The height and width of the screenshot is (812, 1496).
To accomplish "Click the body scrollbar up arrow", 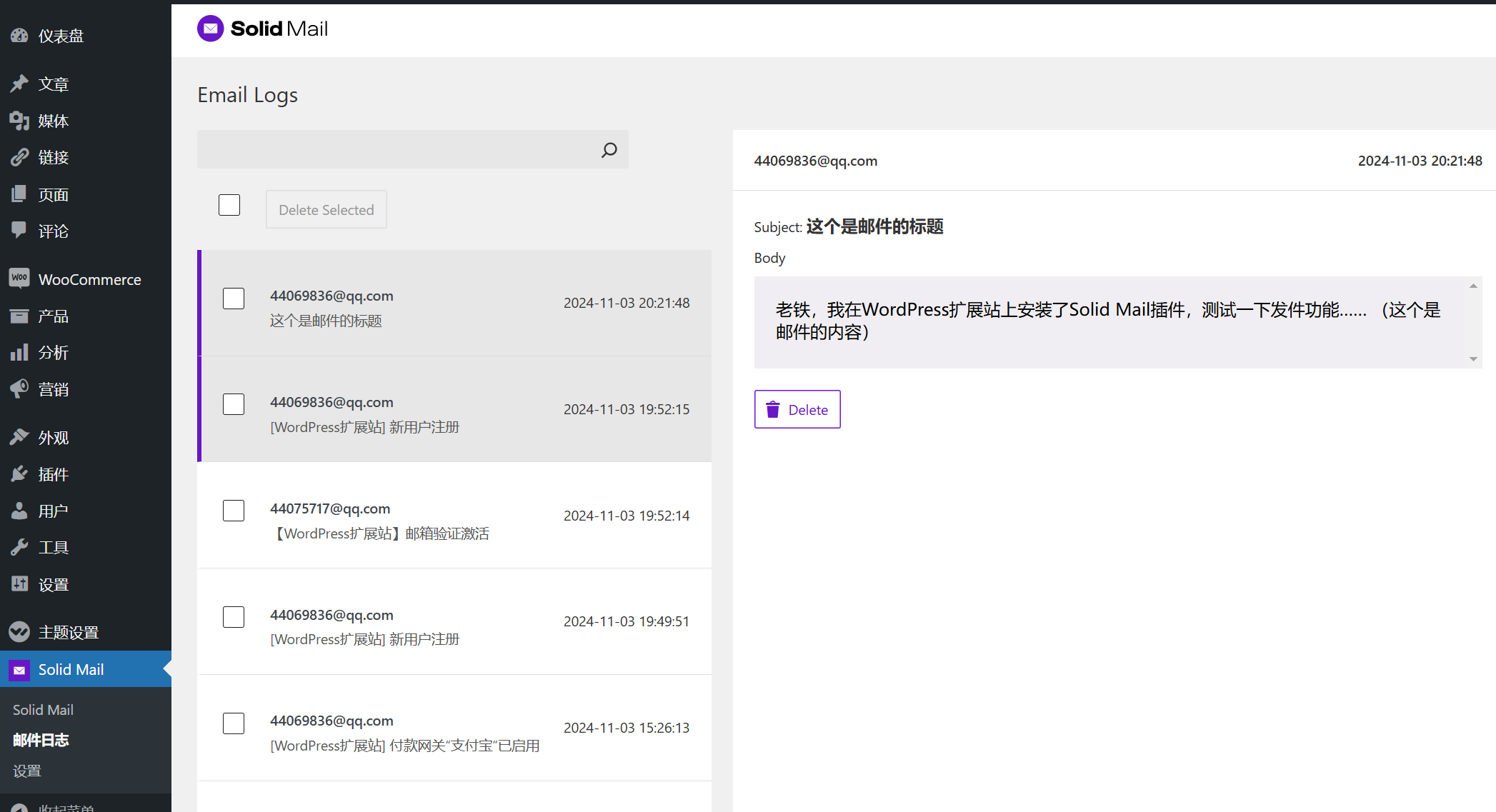I will [1473, 286].
